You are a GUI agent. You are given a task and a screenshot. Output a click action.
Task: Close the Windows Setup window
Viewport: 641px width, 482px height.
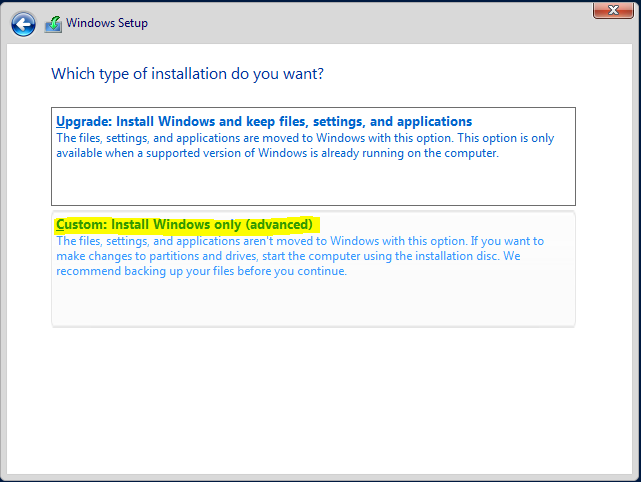click(613, 10)
